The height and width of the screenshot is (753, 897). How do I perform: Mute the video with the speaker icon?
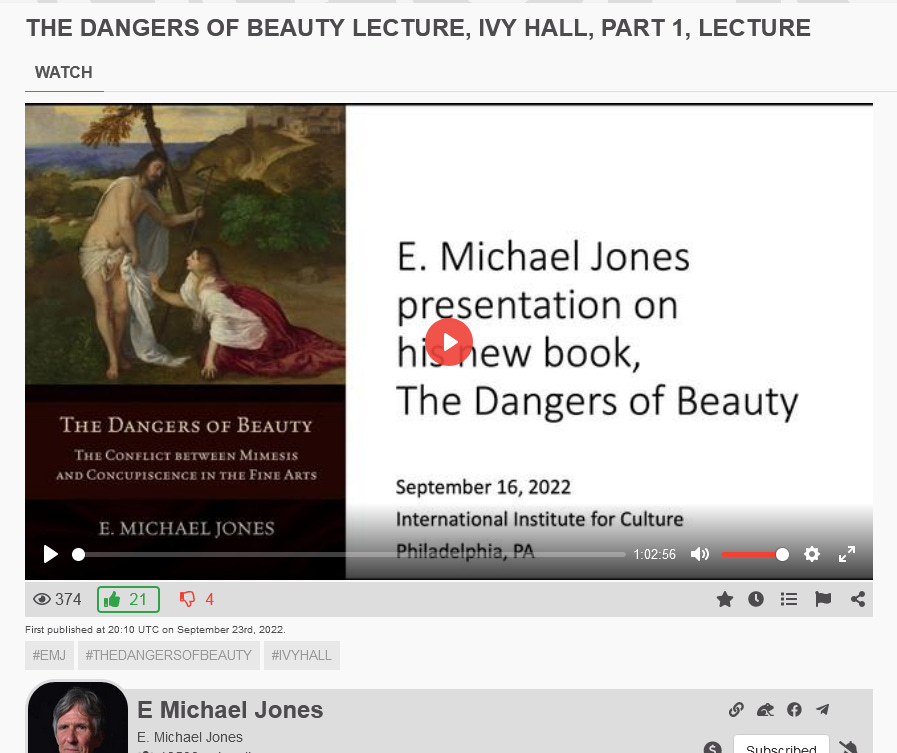pos(700,554)
